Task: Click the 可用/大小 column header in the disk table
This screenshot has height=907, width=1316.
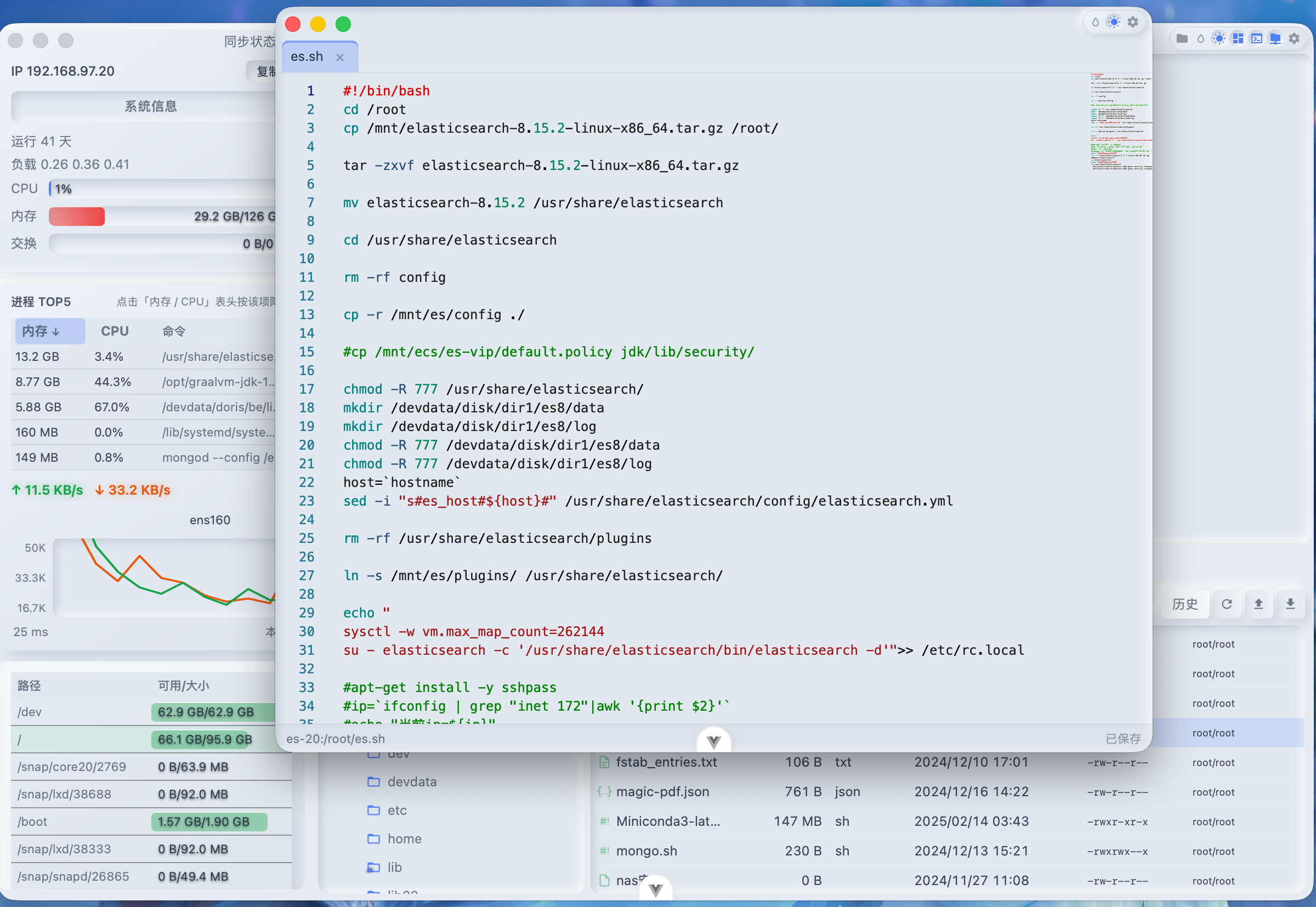Action: coord(184,686)
